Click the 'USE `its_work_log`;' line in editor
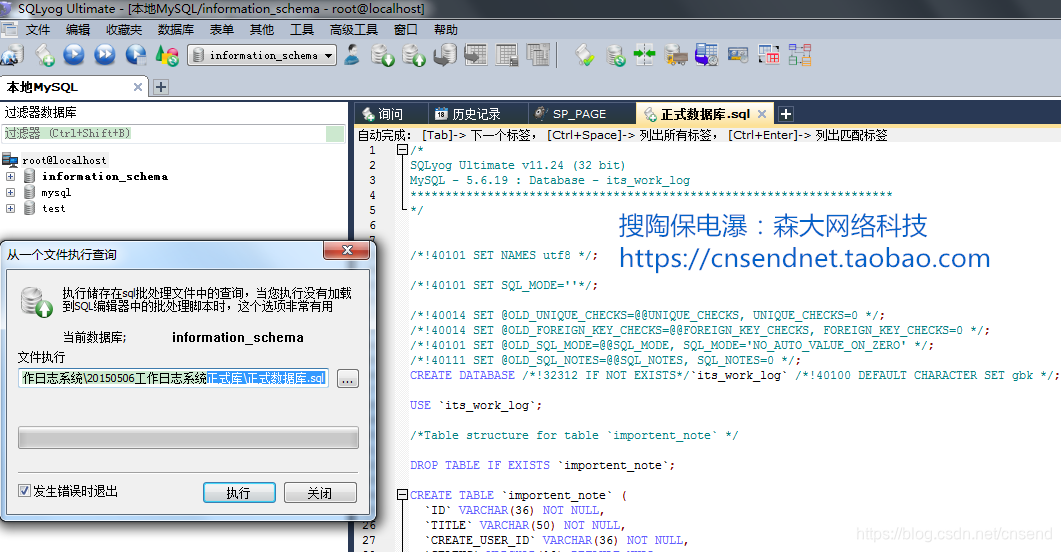The image size is (1061, 552). coord(476,405)
